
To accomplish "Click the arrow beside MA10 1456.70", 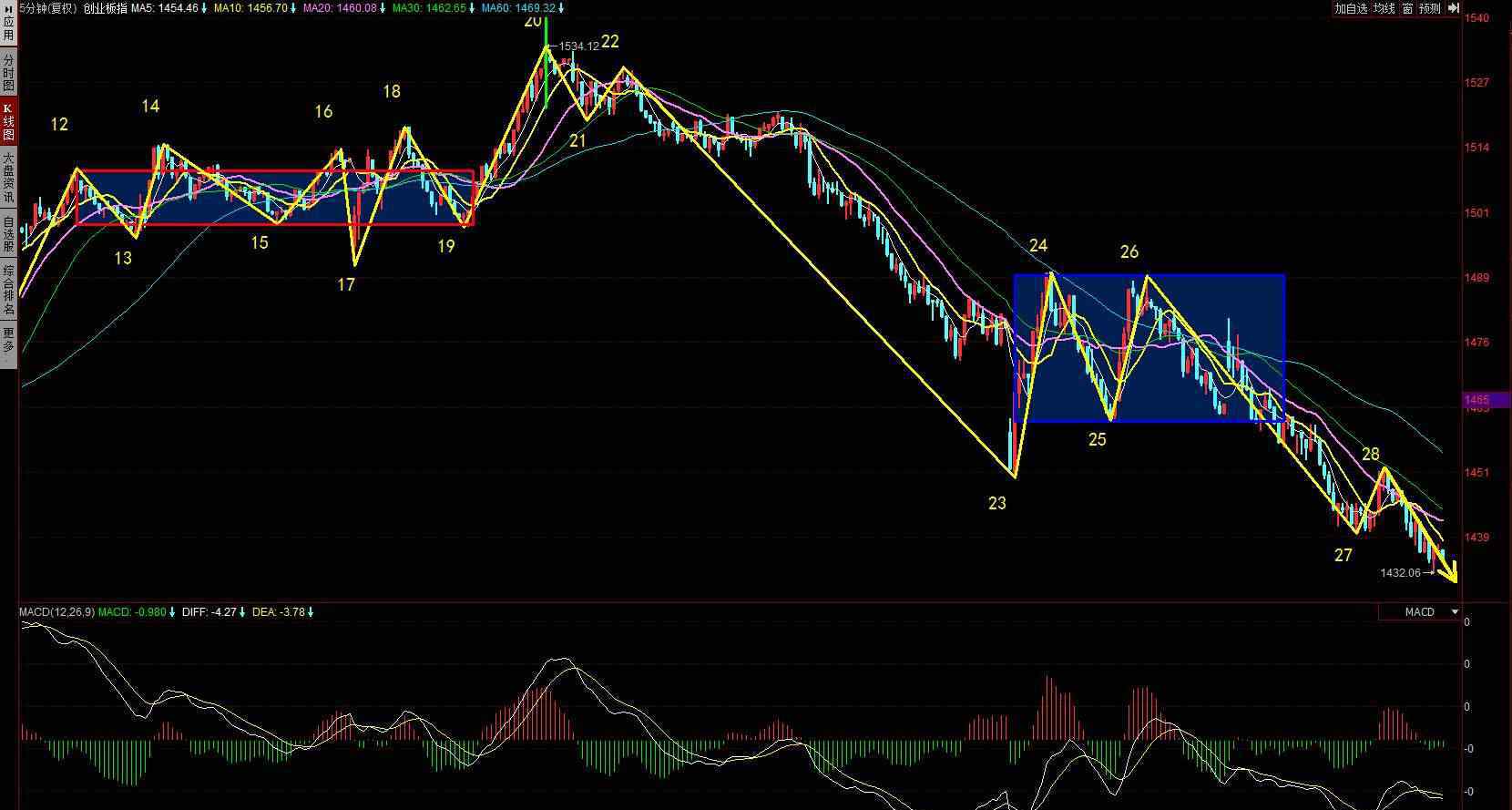I will tap(293, 8).
